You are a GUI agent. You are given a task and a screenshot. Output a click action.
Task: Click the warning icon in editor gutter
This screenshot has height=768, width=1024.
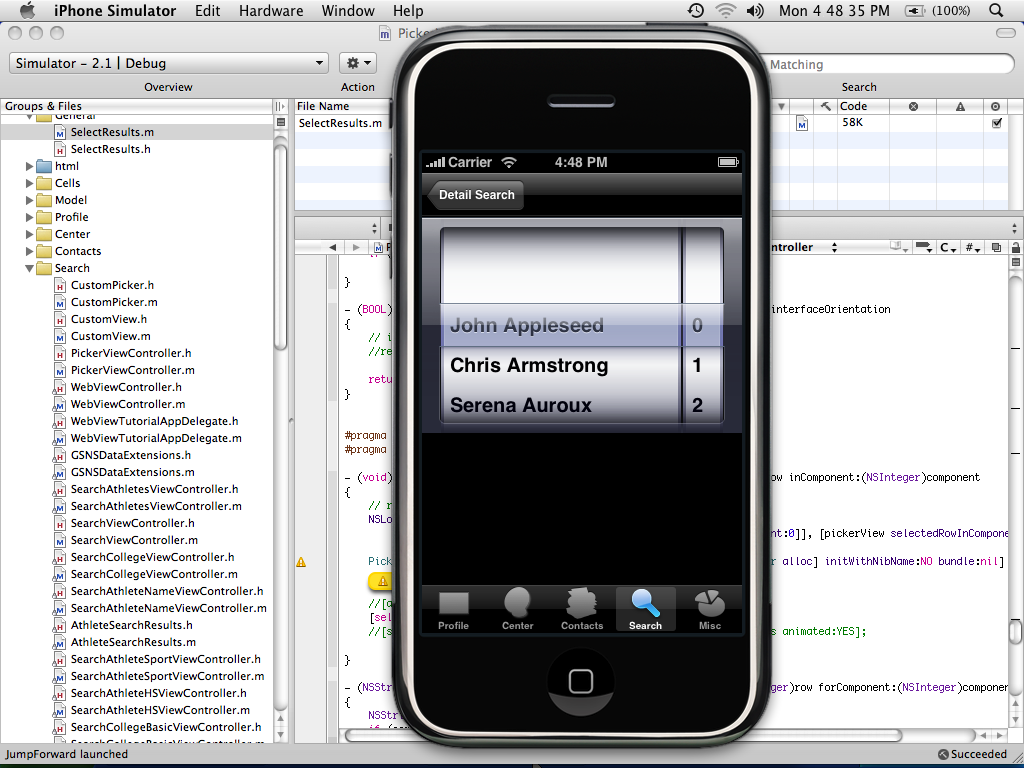[x=301, y=562]
